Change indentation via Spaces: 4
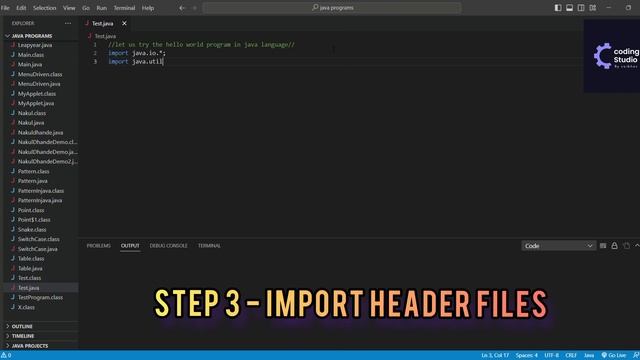640x360 pixels. pos(527,356)
